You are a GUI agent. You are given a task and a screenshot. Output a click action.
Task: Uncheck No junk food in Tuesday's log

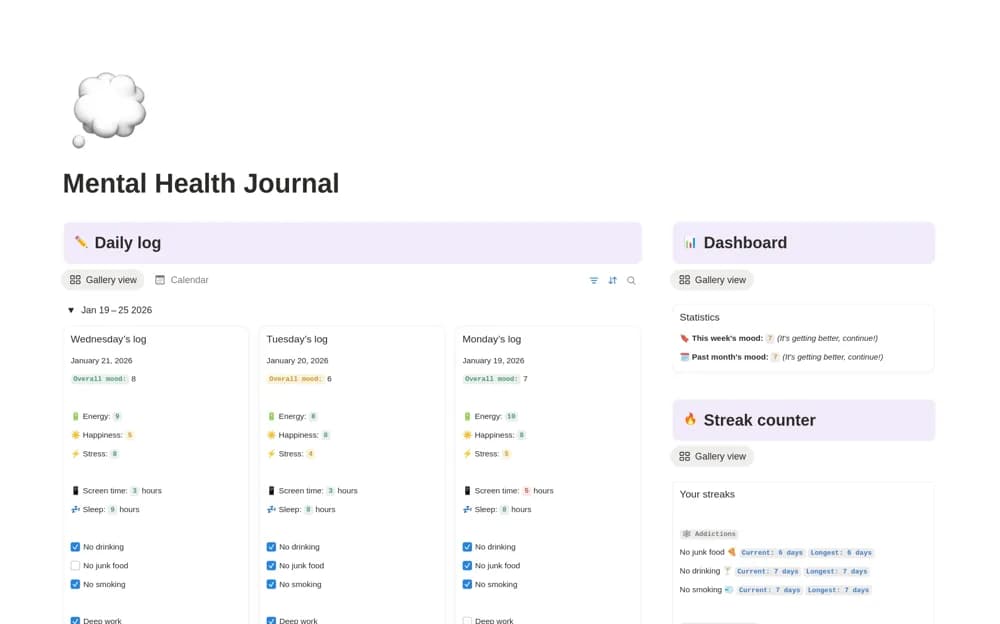click(x=271, y=565)
